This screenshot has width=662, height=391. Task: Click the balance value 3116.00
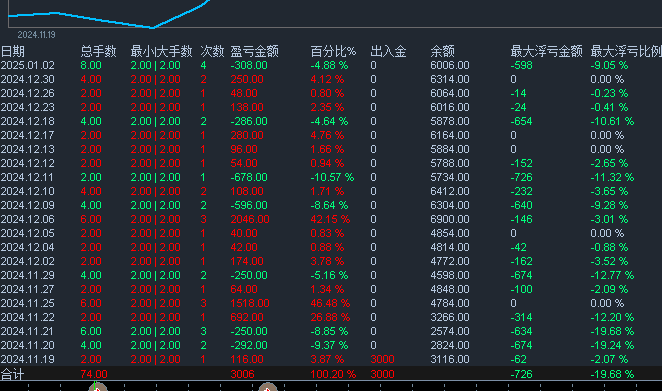click(x=450, y=359)
